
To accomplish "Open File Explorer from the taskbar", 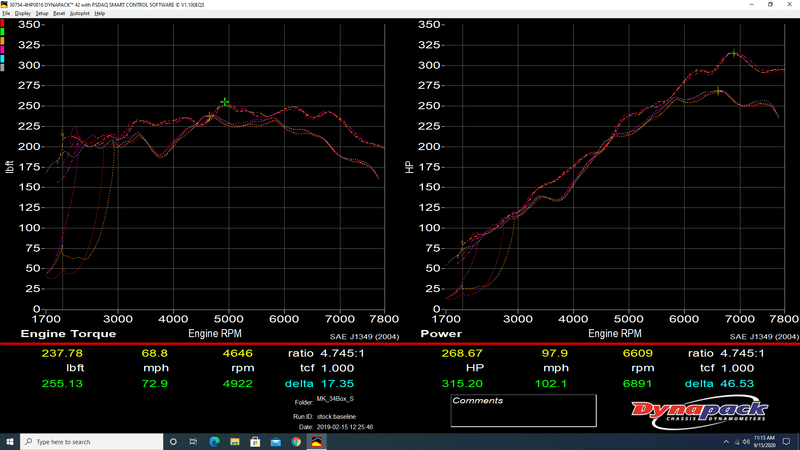I will pyautogui.click(x=236, y=441).
